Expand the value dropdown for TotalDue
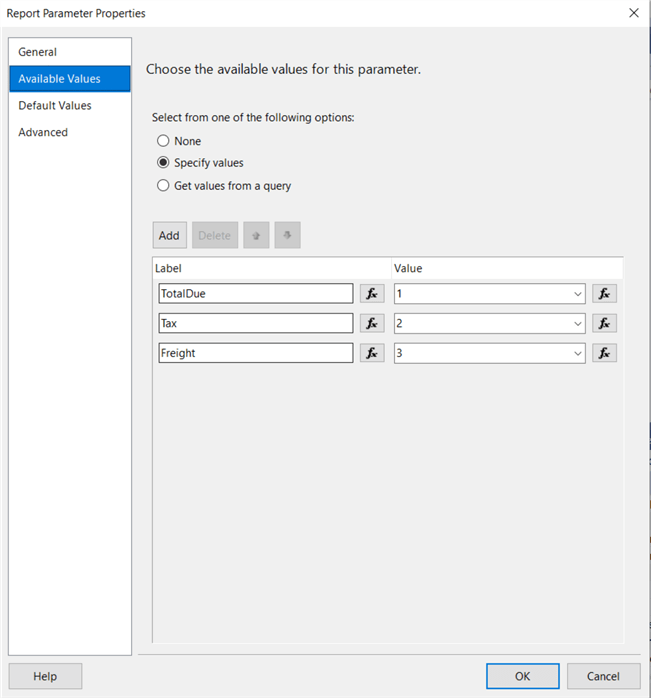 click(x=577, y=294)
